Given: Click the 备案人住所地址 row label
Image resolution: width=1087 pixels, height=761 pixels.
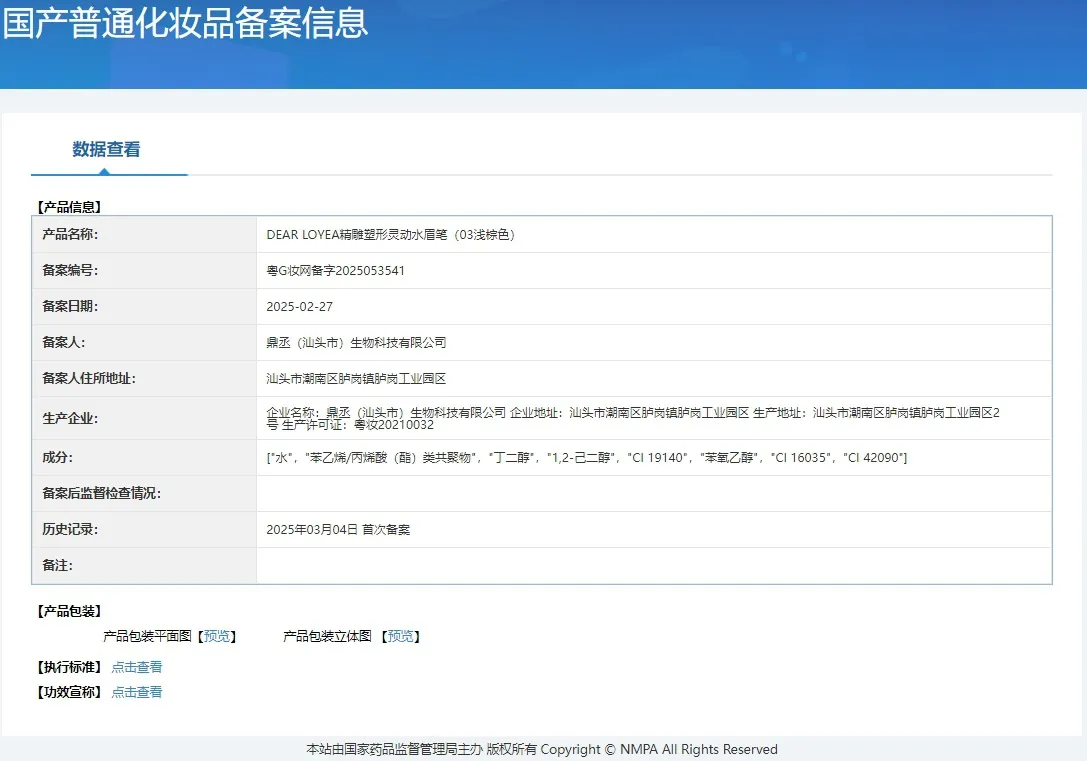Looking at the screenshot, I should (x=89, y=378).
